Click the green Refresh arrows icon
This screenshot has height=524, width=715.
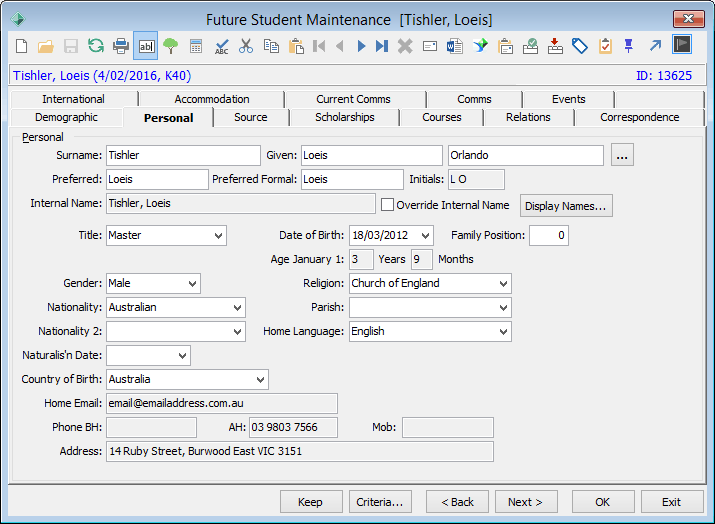(96, 46)
